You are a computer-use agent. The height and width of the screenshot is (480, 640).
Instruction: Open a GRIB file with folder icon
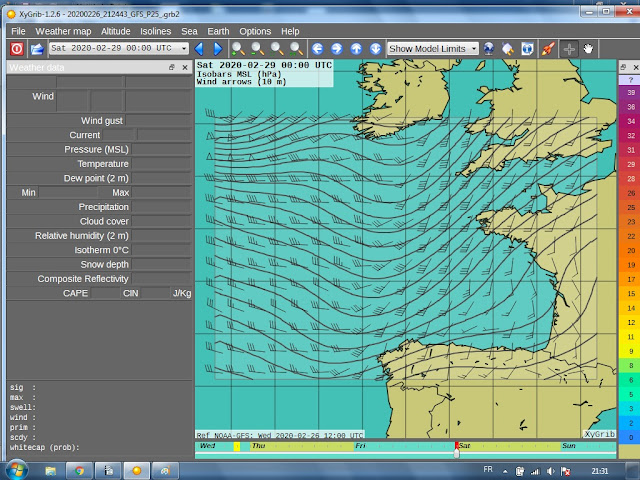click(x=37, y=48)
